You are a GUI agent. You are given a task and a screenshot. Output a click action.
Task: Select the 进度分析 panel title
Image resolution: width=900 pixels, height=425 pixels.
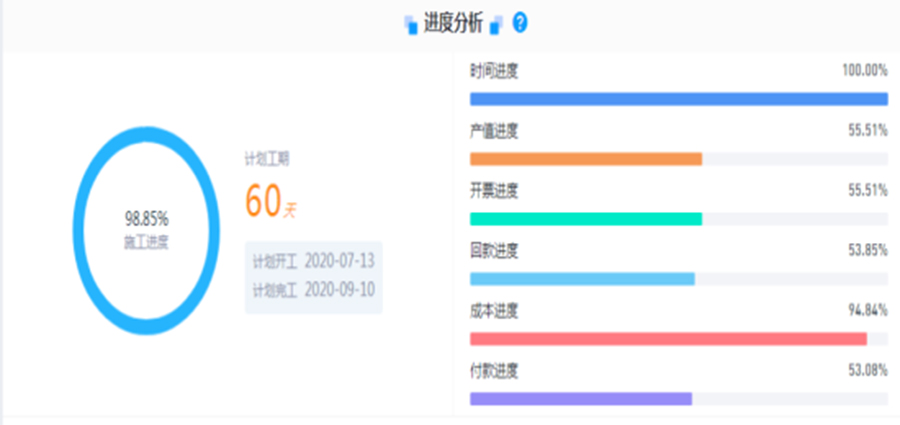pos(453,23)
